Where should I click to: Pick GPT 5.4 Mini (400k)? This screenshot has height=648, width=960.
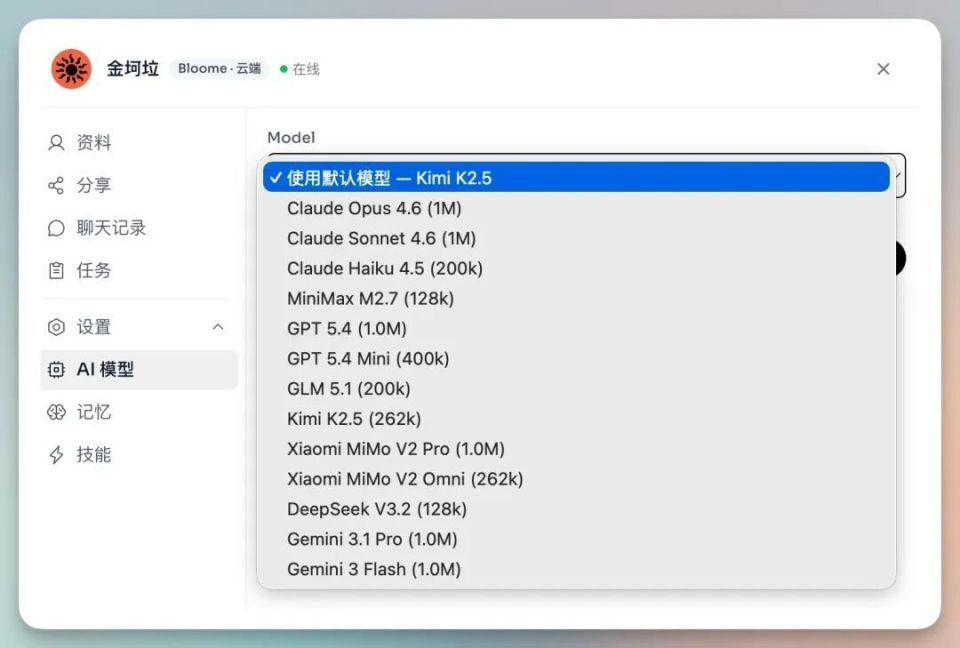368,359
